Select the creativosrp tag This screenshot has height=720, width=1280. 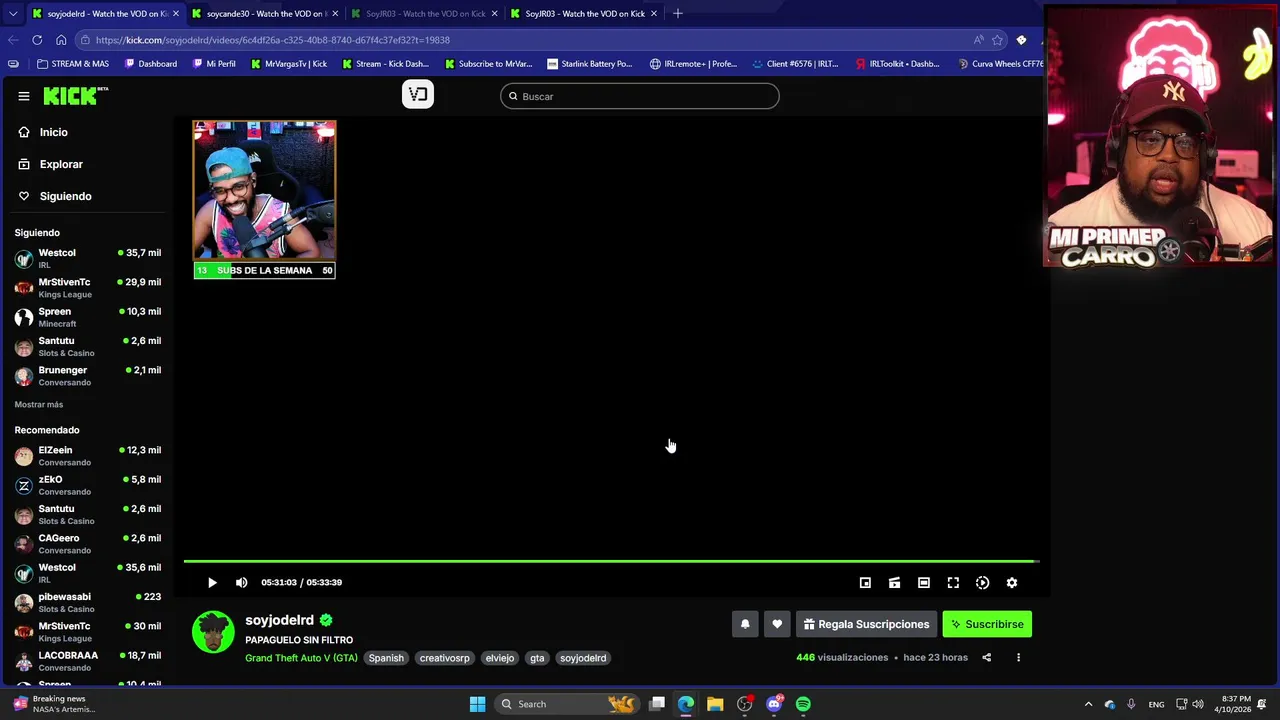pyautogui.click(x=444, y=658)
